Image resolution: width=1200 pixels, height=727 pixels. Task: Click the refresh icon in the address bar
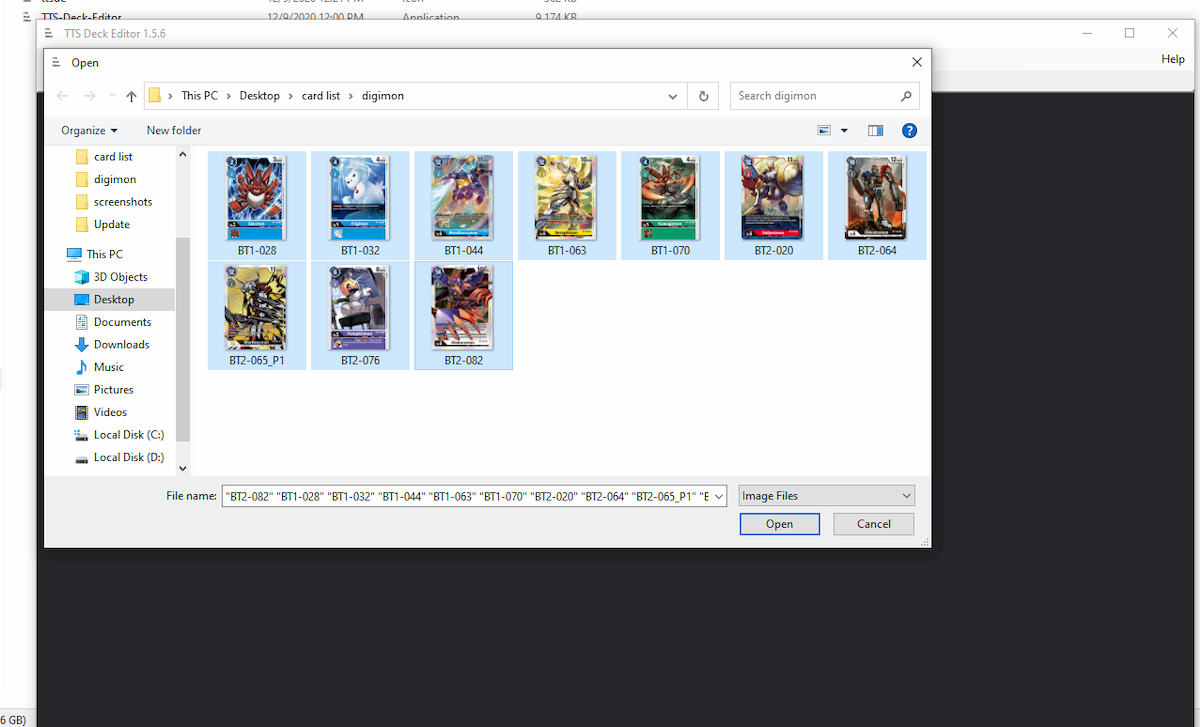pyautogui.click(x=703, y=95)
